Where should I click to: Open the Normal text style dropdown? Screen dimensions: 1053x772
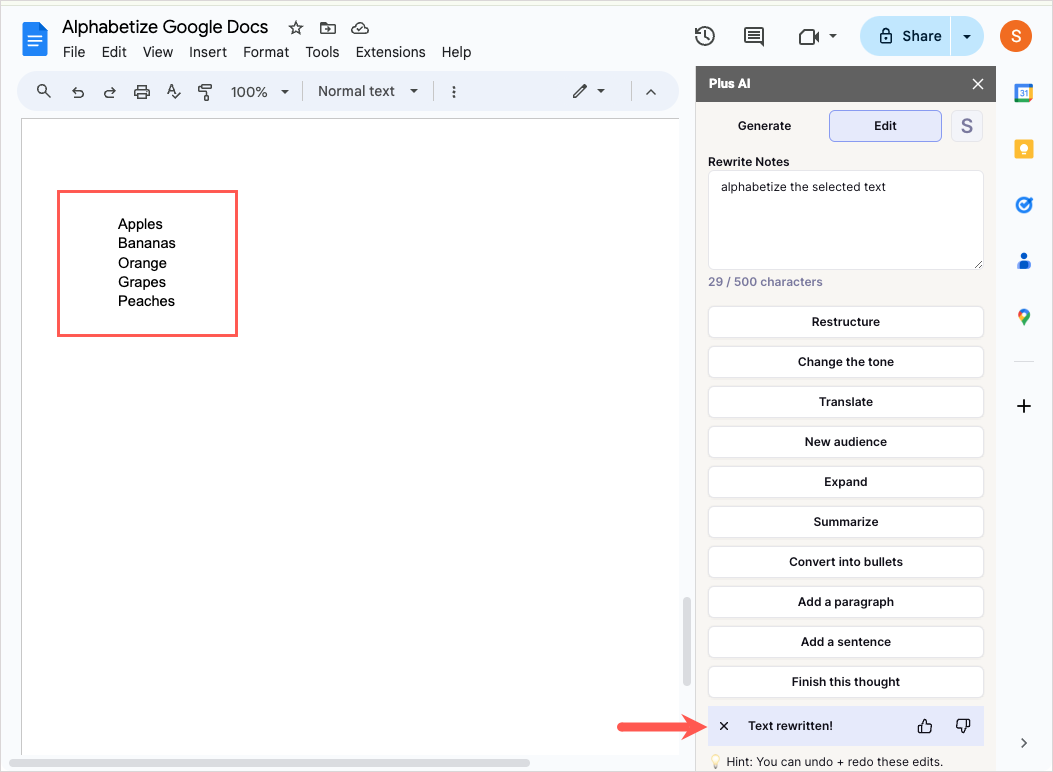(x=368, y=91)
